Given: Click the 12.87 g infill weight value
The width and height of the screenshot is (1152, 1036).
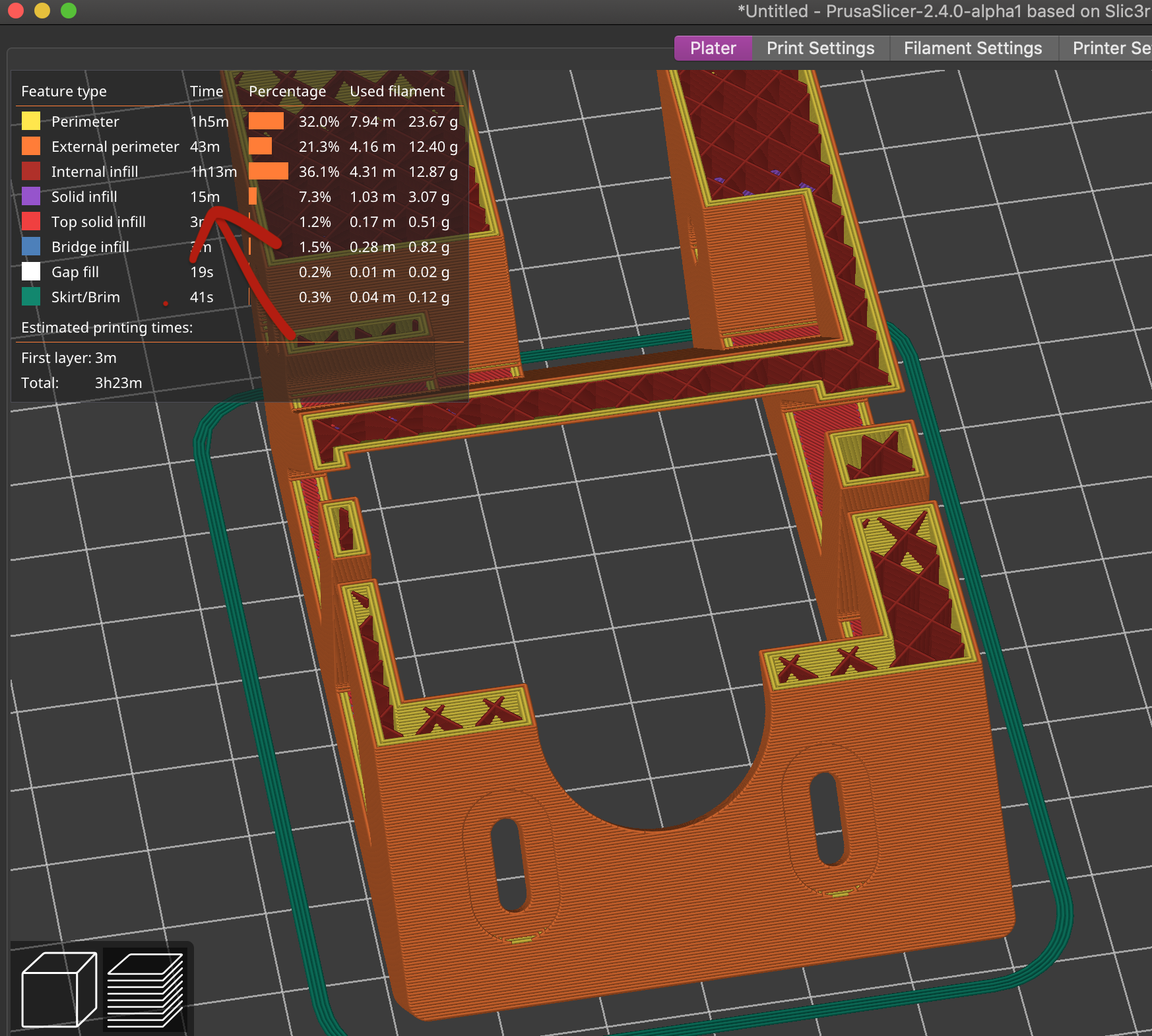Looking at the screenshot, I should (x=433, y=172).
